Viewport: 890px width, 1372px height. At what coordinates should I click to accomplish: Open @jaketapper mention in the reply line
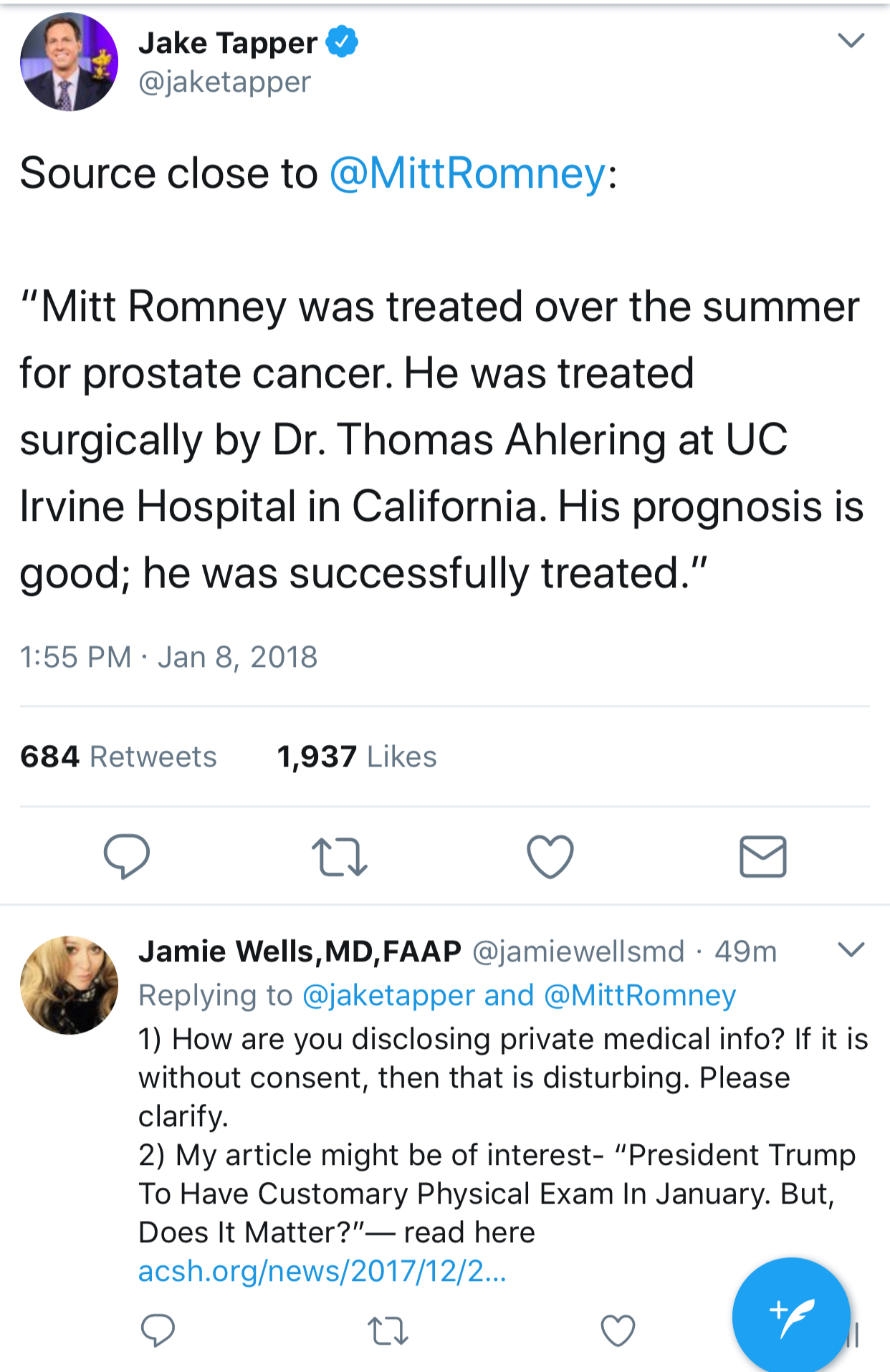point(388,995)
